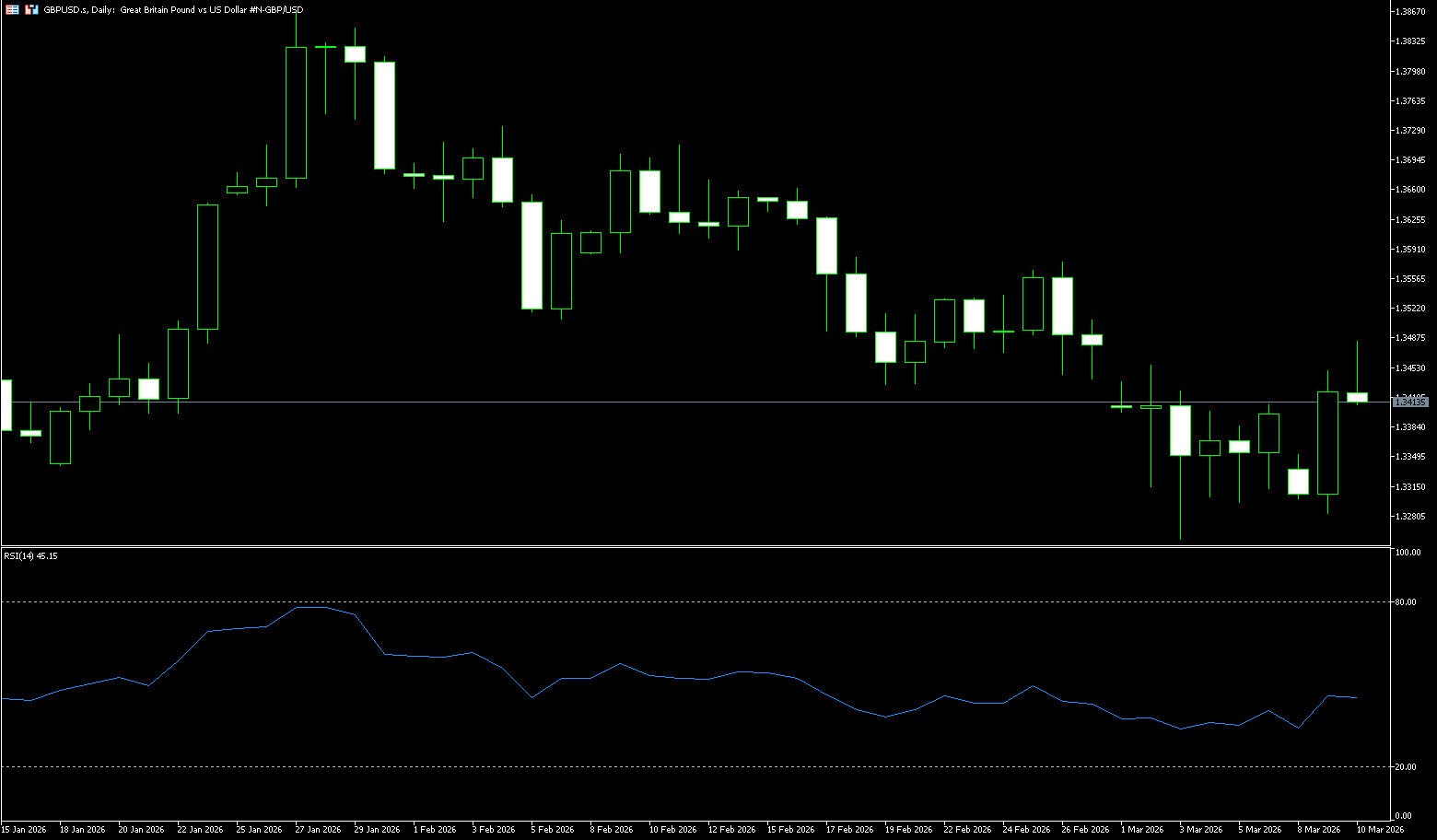Viewport: 1437px width, 840px height.
Task: Select the 15 Feb 2026 date marker
Action: pyautogui.click(x=789, y=829)
